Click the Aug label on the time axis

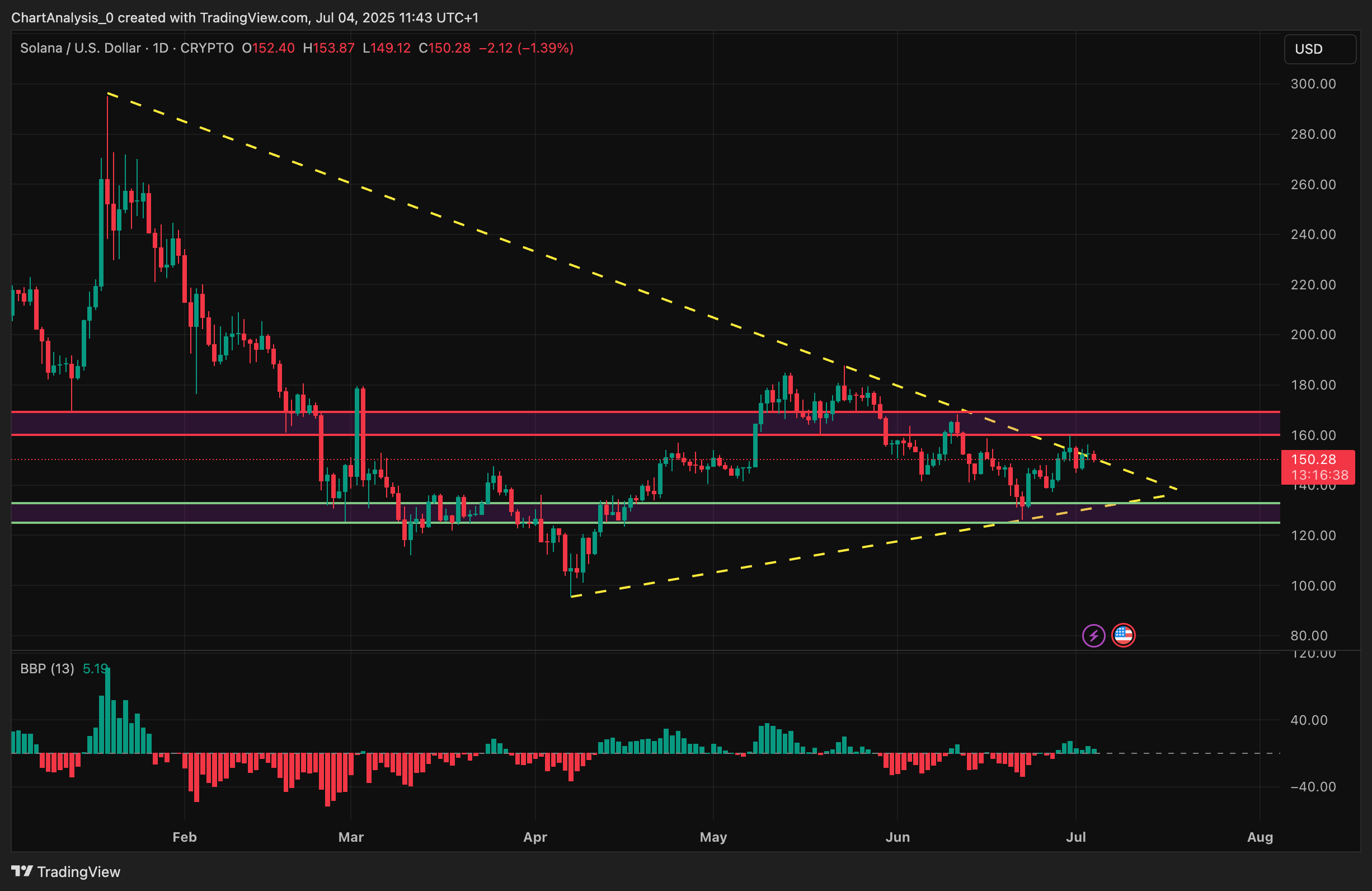[x=1260, y=837]
